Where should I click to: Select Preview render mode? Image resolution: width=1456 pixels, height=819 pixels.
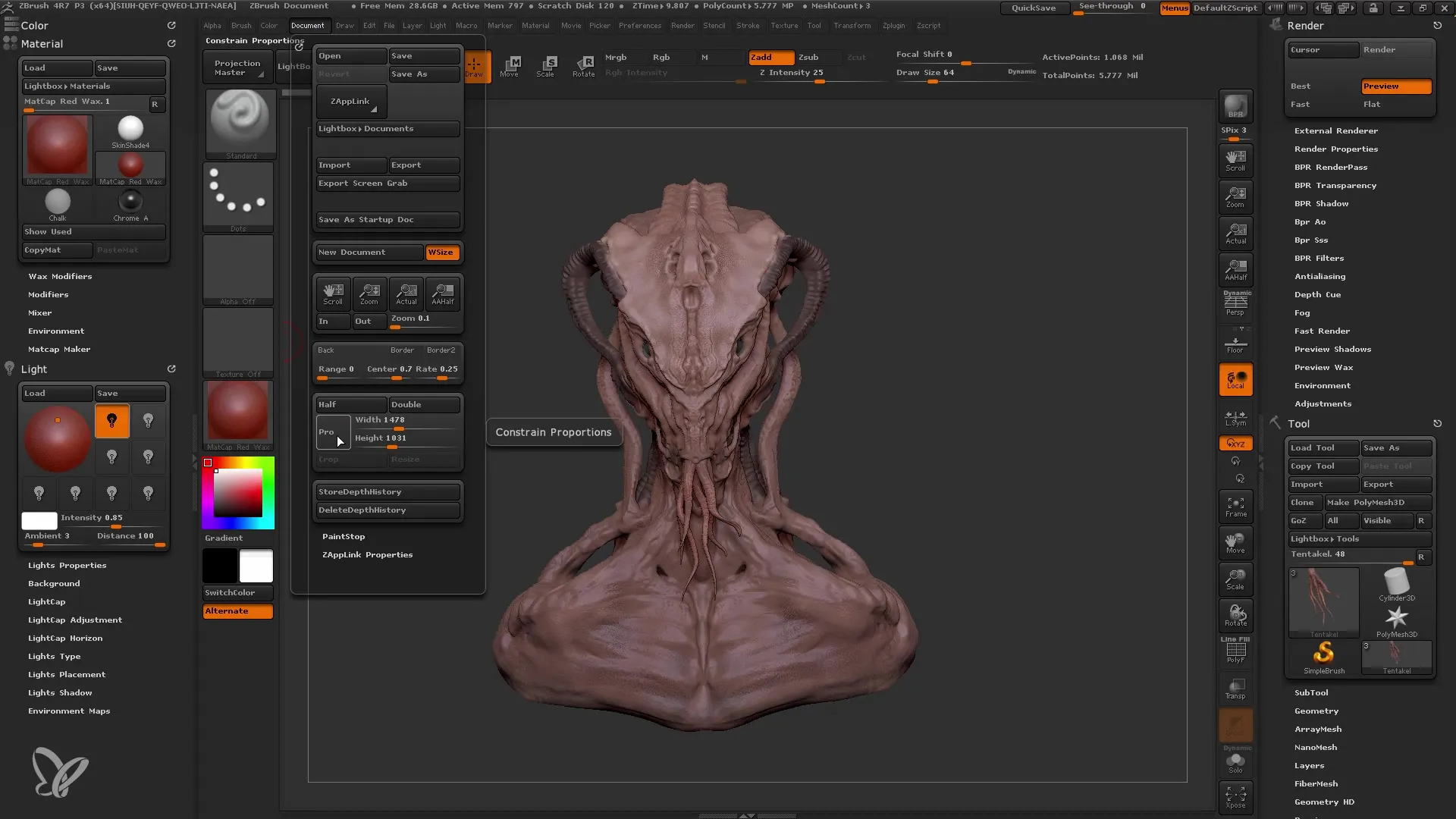1396,86
